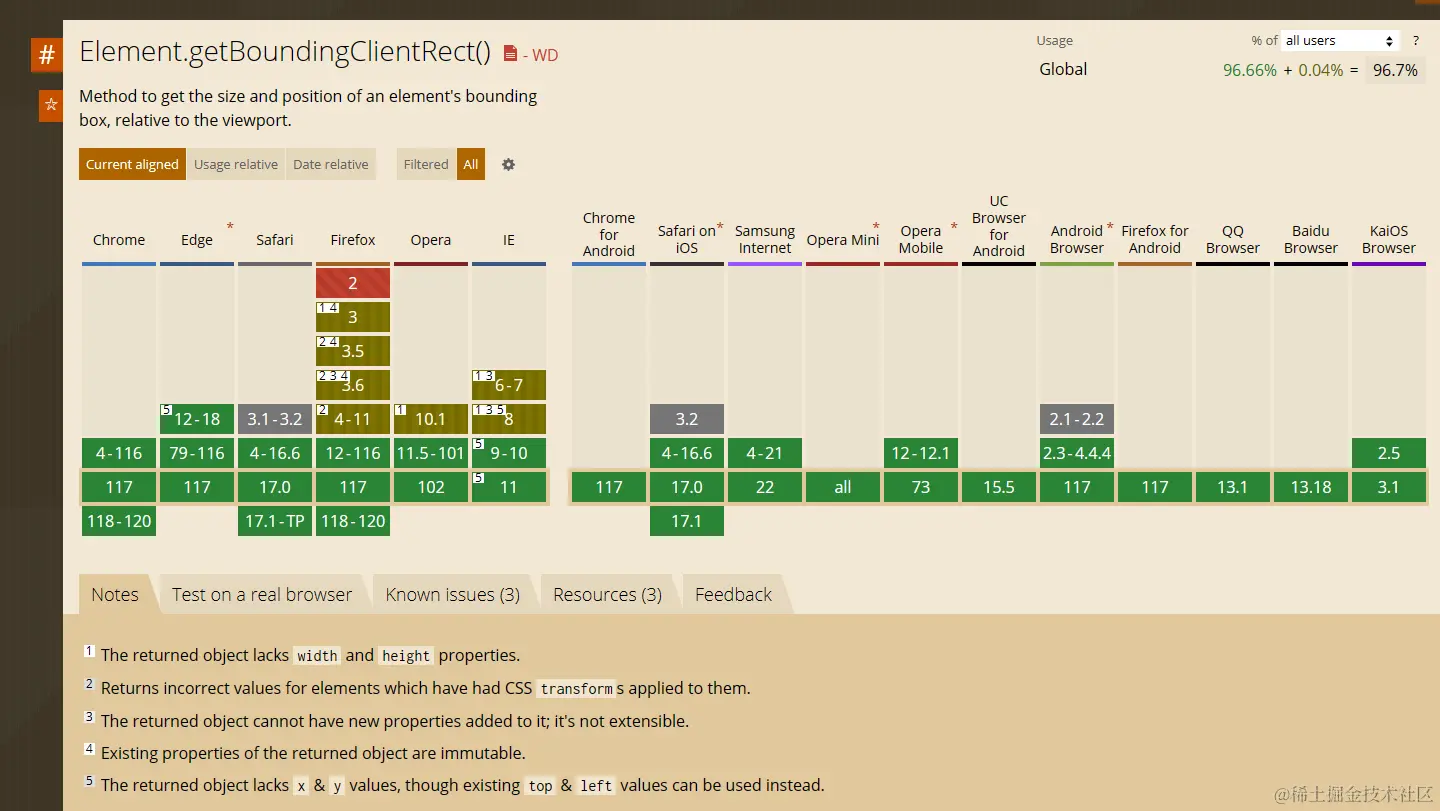
Task: Select the gray Safari 3.1-3.2 cell
Action: click(x=275, y=419)
